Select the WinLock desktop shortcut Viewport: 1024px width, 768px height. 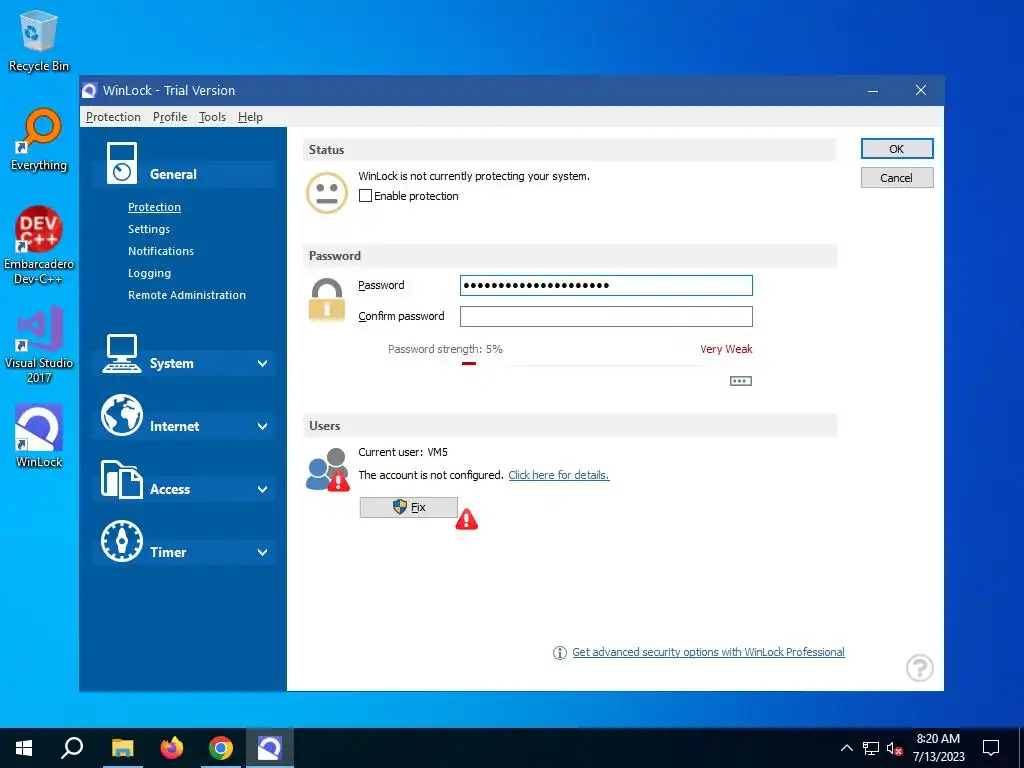(x=39, y=436)
